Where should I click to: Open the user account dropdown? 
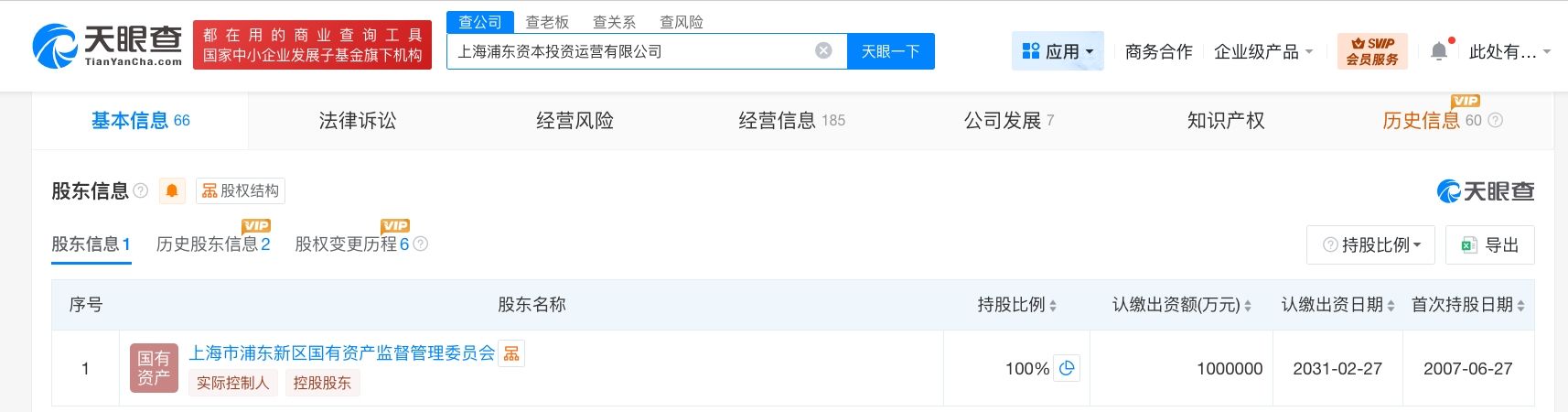click(1509, 51)
